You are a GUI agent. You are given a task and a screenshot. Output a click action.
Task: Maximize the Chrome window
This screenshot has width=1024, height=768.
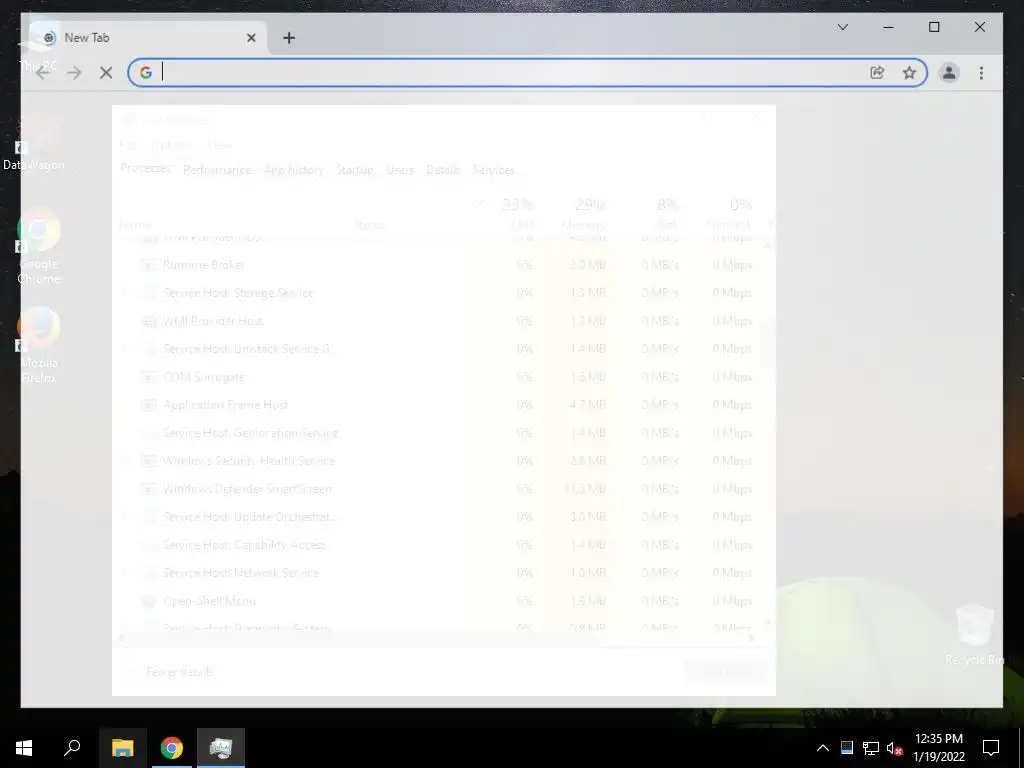934,27
